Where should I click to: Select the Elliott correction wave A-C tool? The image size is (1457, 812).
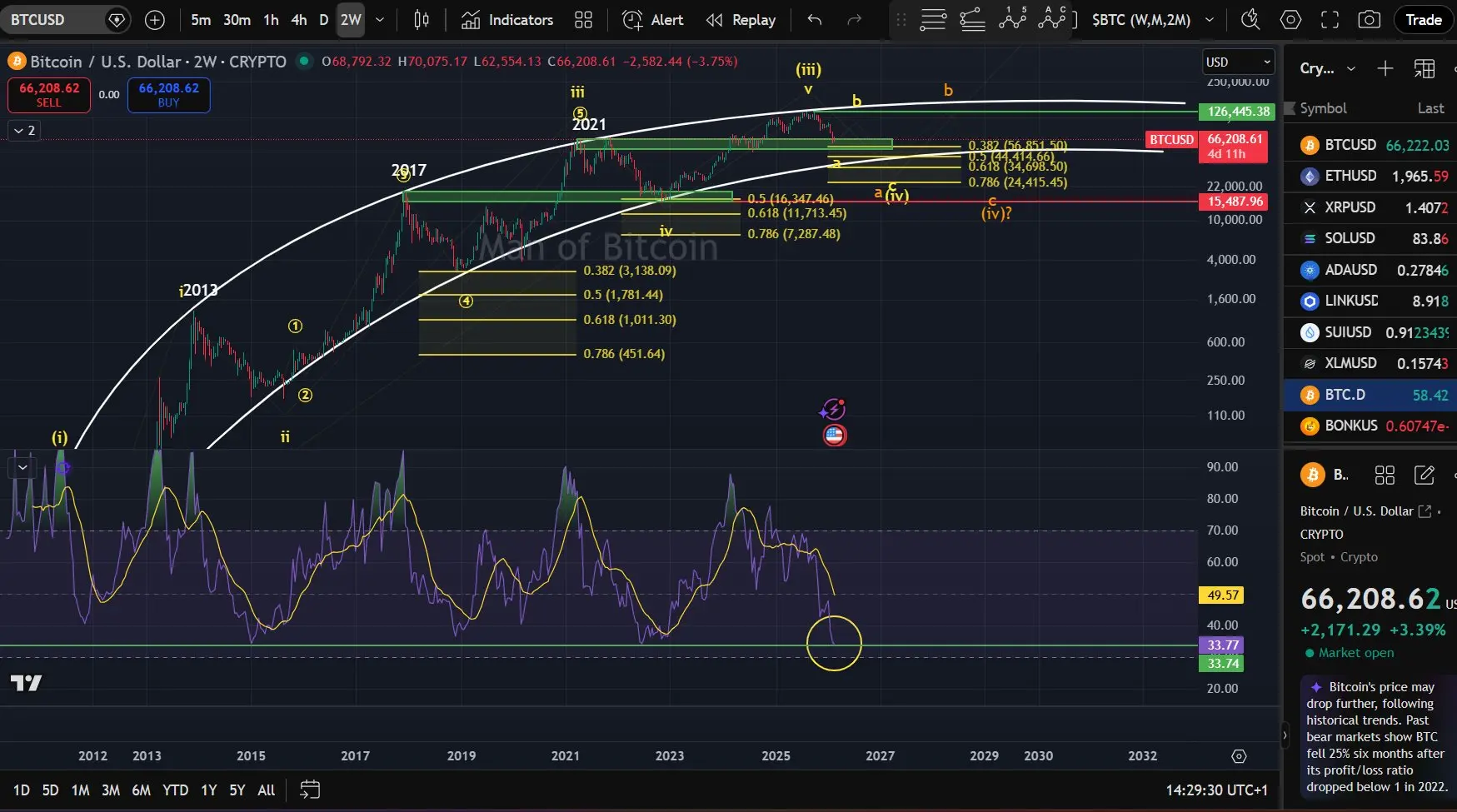tap(1053, 20)
